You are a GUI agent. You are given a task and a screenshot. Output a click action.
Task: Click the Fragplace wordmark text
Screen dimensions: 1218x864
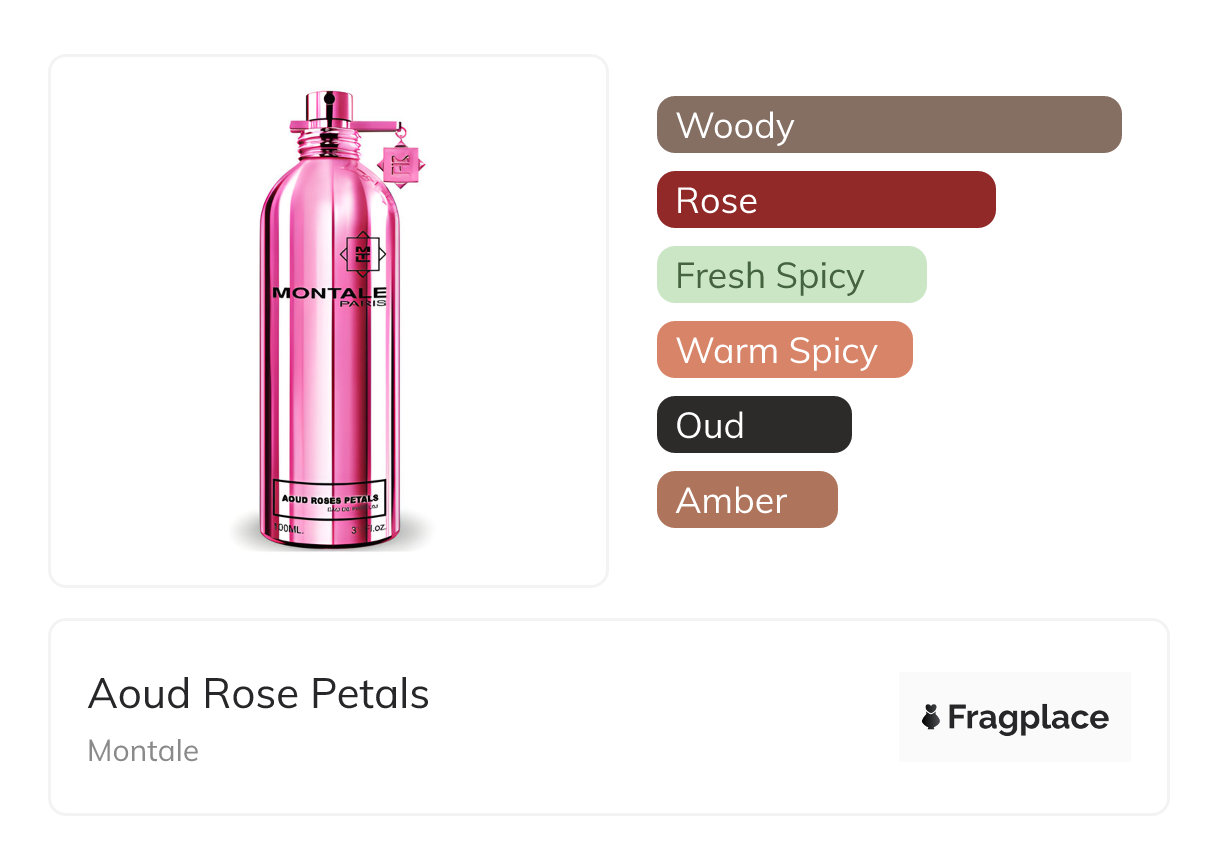click(1028, 718)
